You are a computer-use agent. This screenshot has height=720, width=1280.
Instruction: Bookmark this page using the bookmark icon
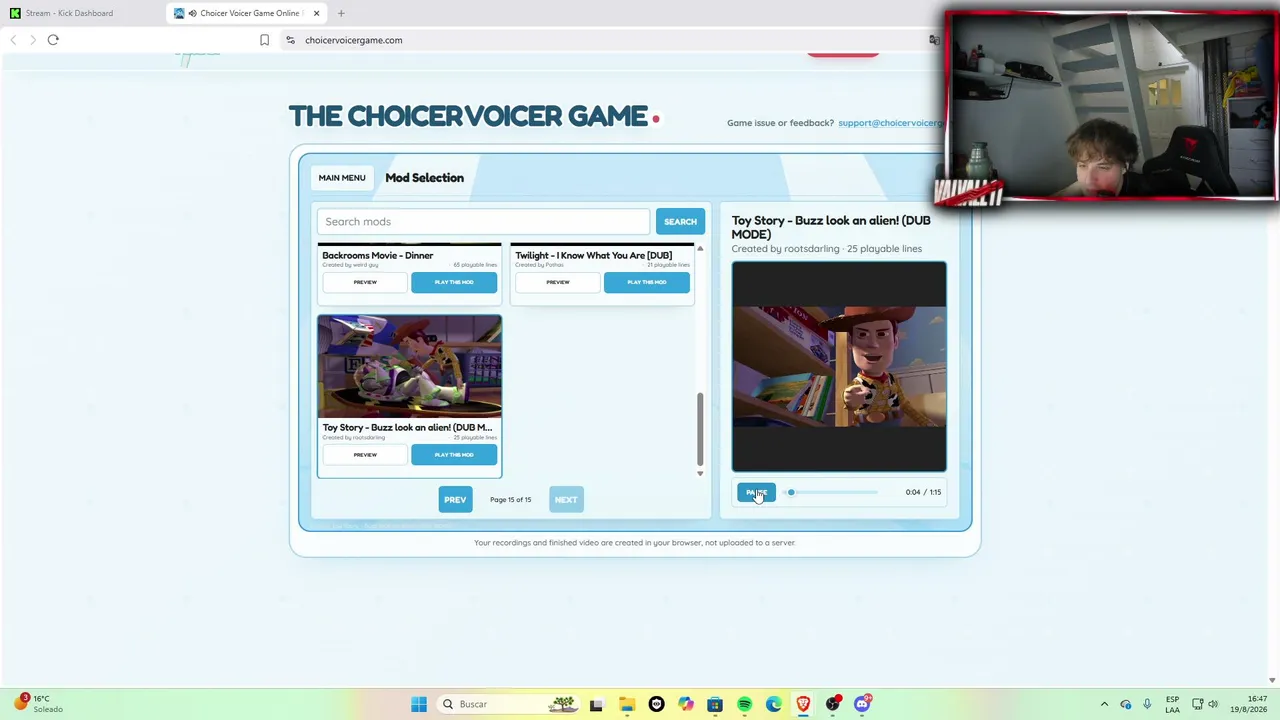(x=264, y=40)
